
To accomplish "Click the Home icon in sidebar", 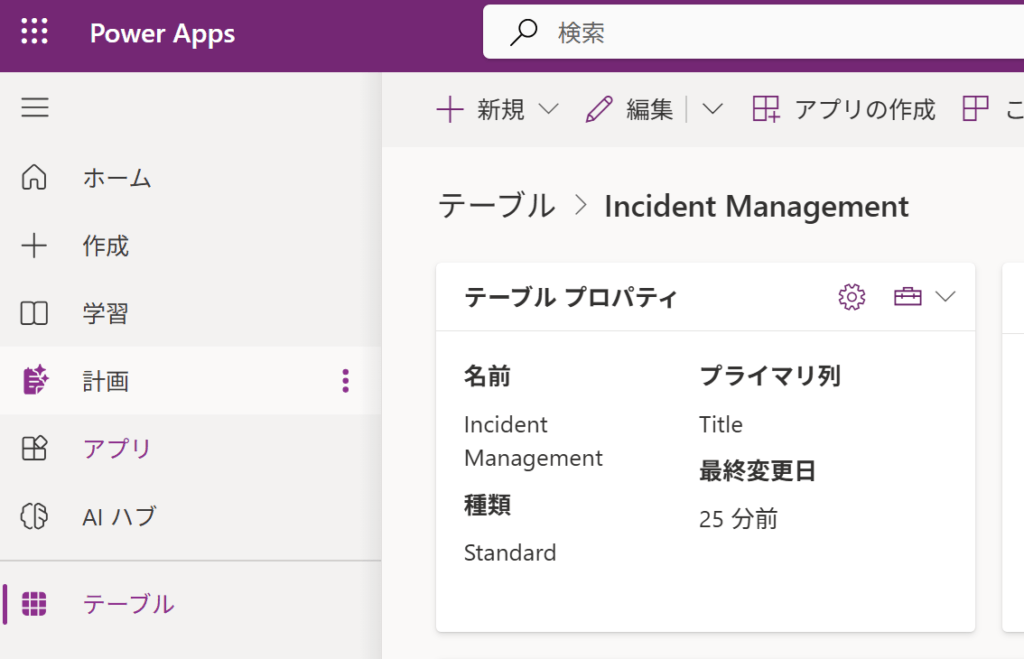I will [35, 178].
